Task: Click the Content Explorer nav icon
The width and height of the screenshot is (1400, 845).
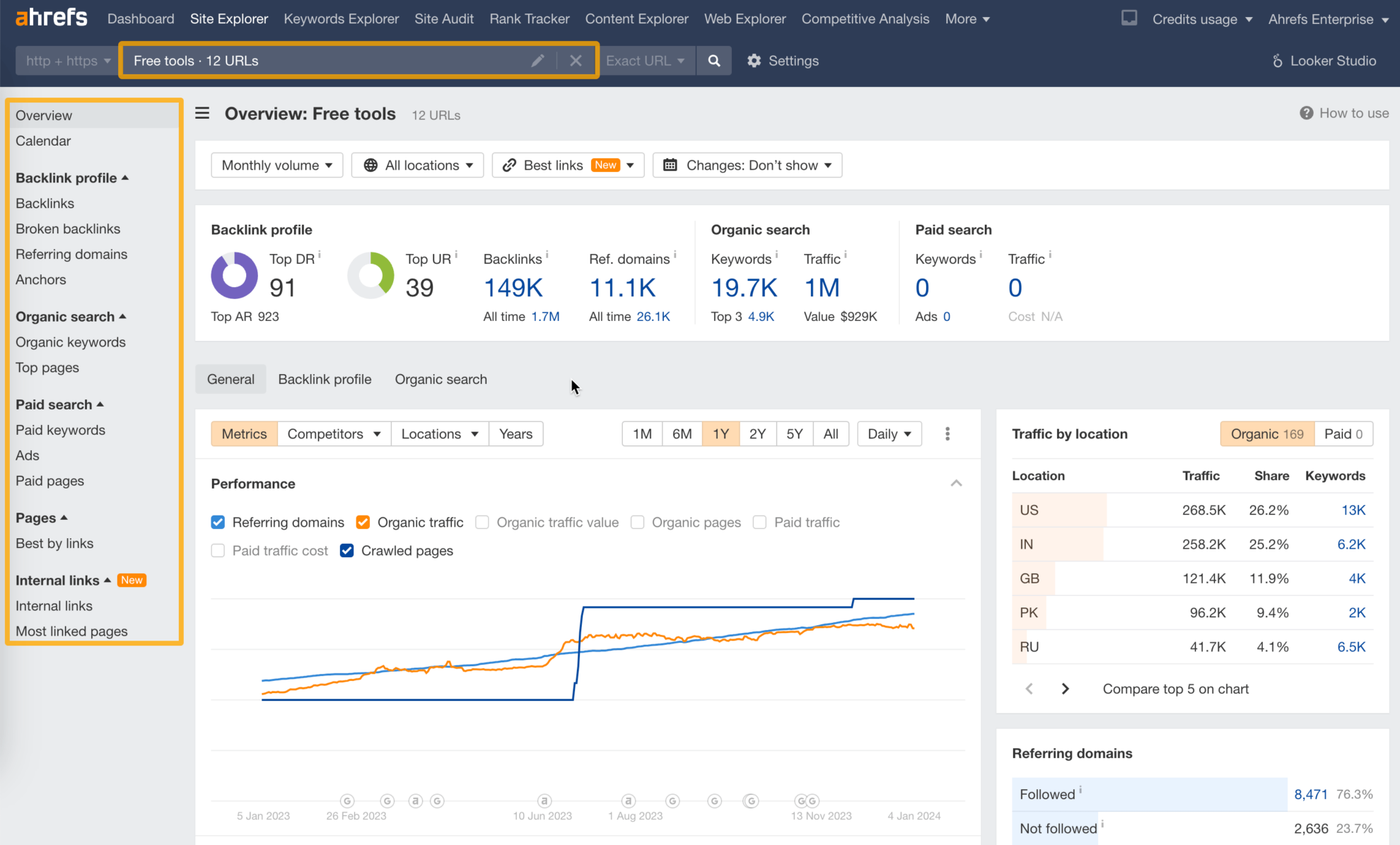Action: click(x=637, y=18)
